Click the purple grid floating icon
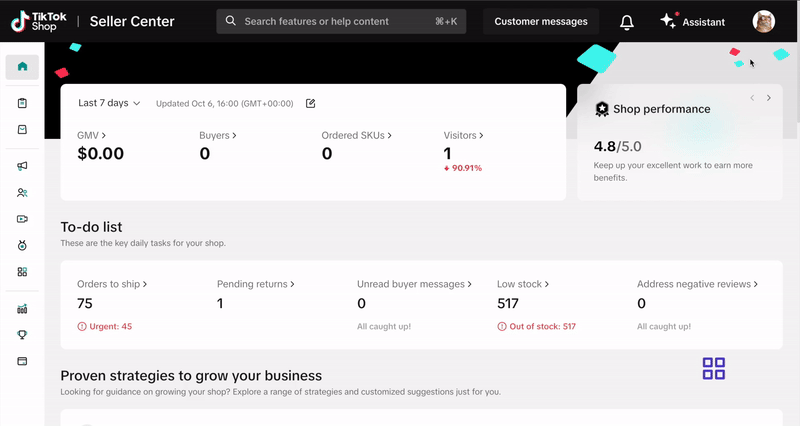The width and height of the screenshot is (800, 426). click(x=713, y=368)
